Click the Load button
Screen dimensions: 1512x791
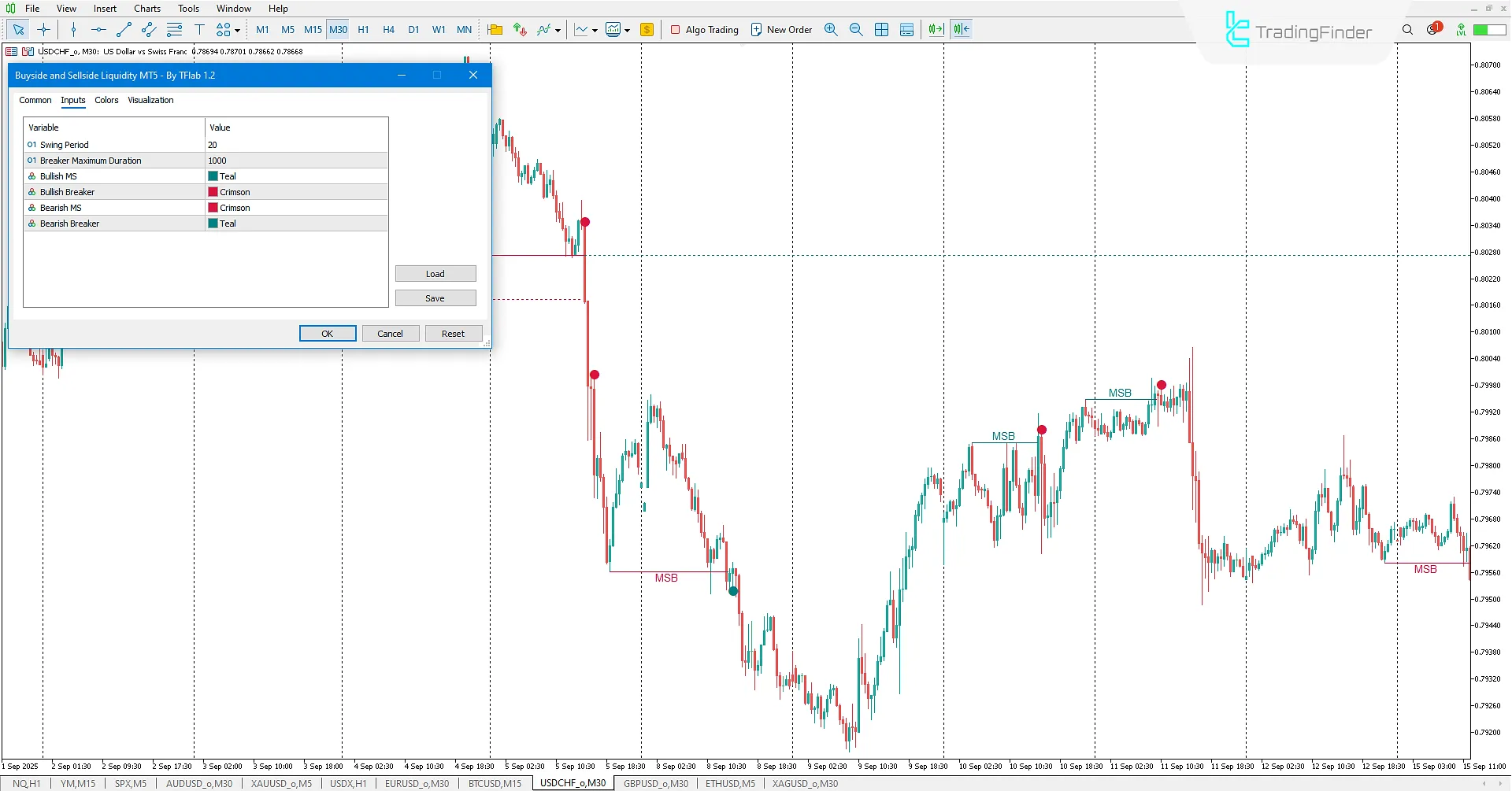(x=435, y=273)
